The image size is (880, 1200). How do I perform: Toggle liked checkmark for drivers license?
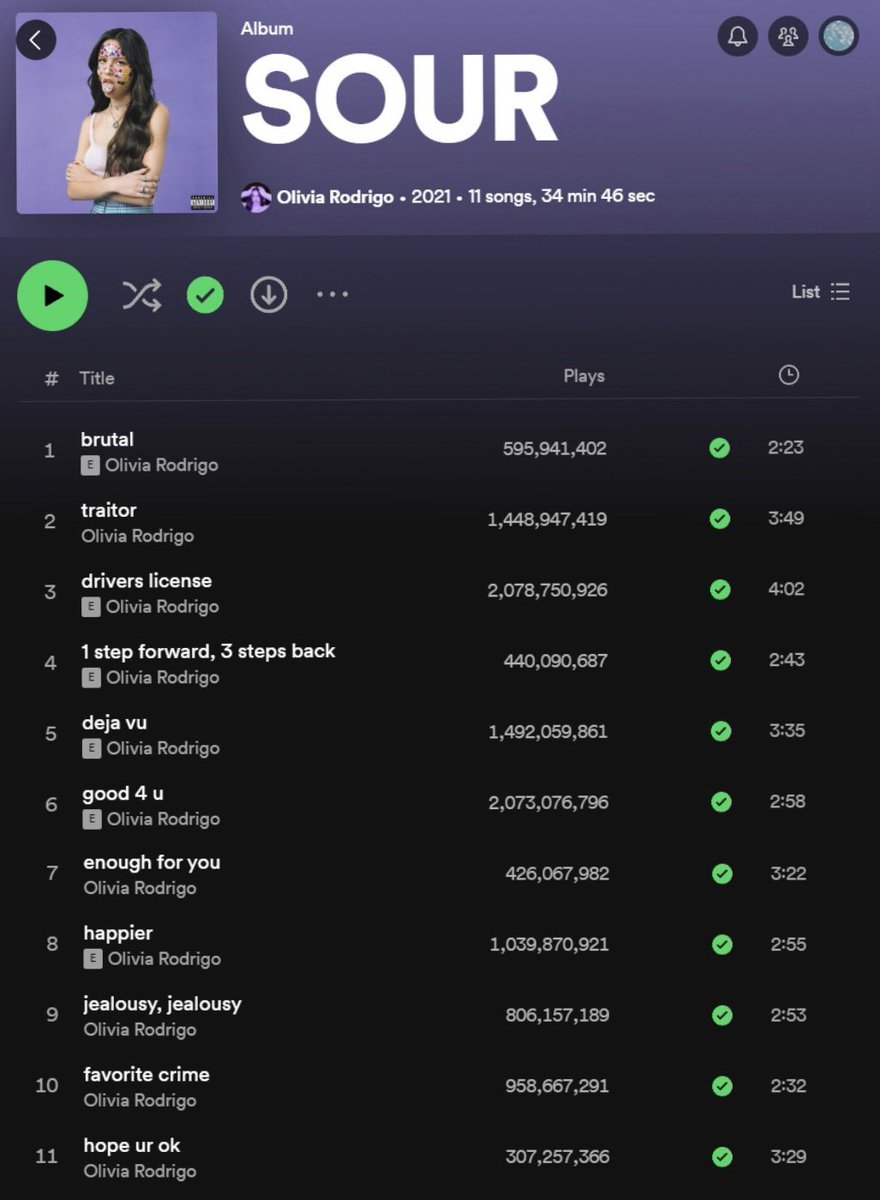(x=720, y=590)
